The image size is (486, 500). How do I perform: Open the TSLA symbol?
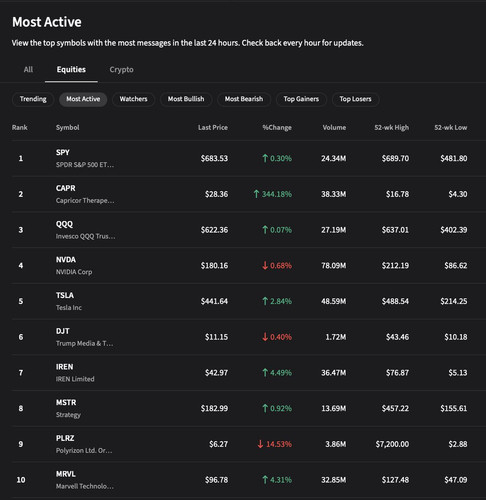pos(65,295)
